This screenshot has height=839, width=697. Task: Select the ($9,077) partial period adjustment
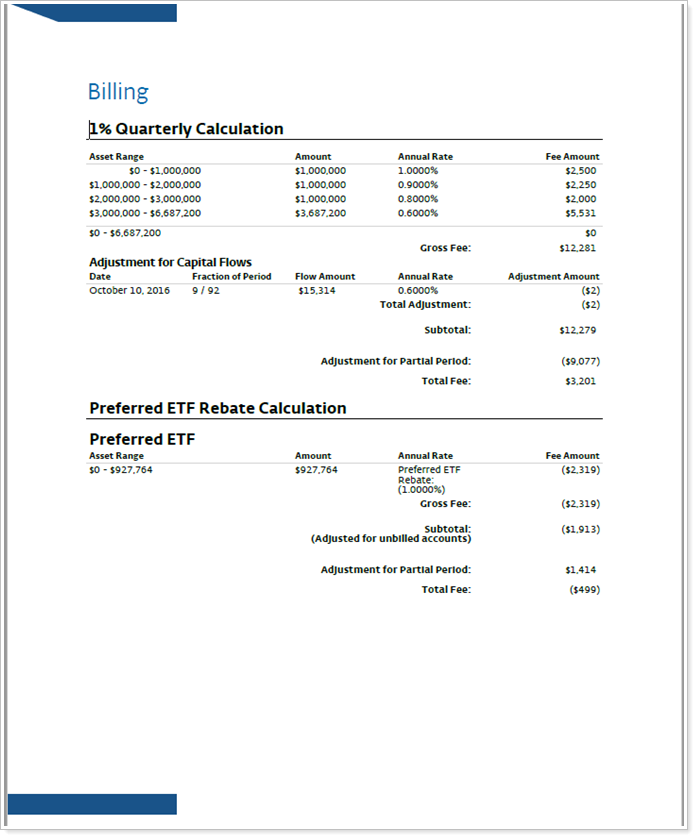click(580, 361)
